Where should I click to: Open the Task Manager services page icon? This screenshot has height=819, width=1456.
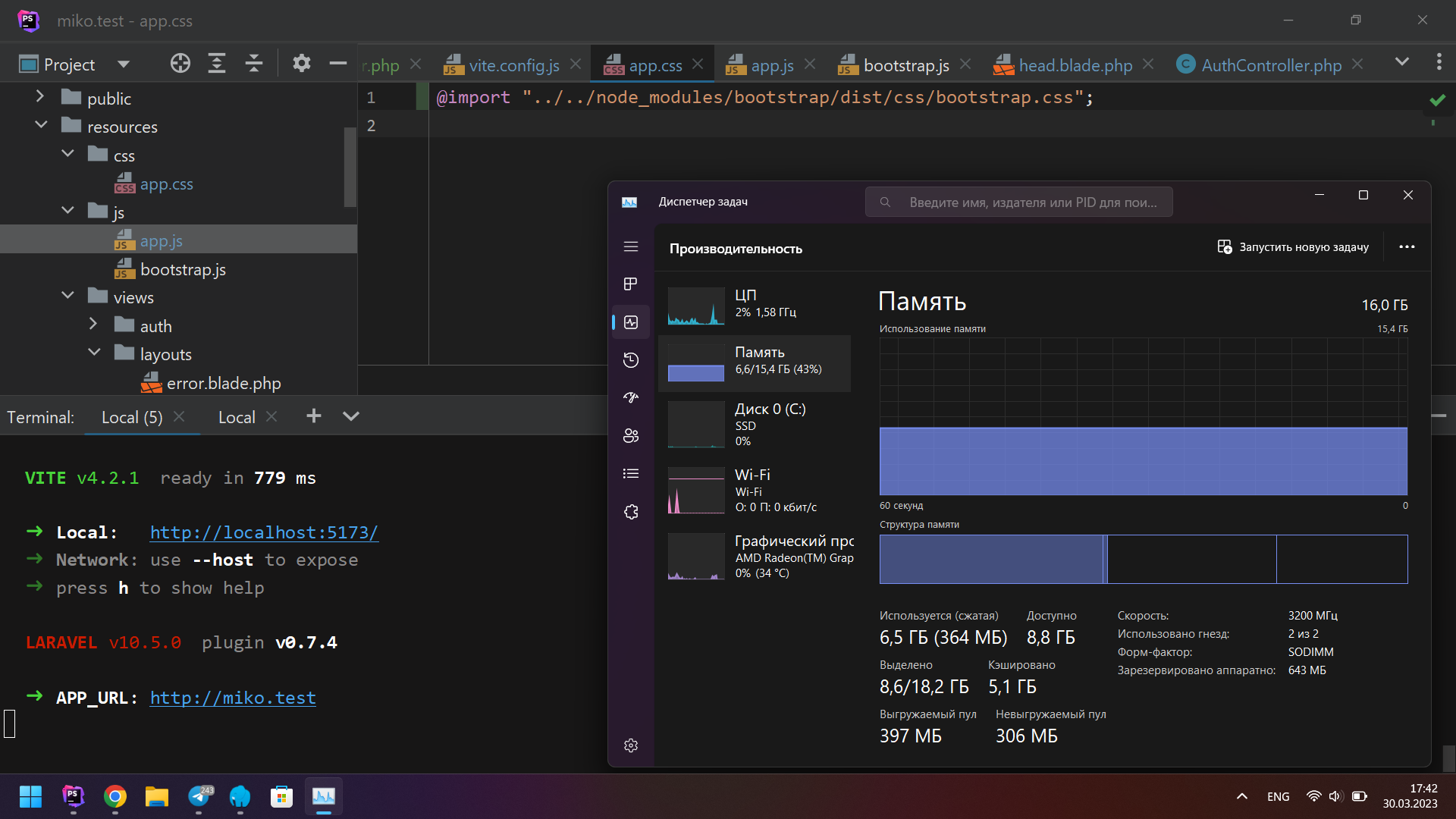click(630, 512)
